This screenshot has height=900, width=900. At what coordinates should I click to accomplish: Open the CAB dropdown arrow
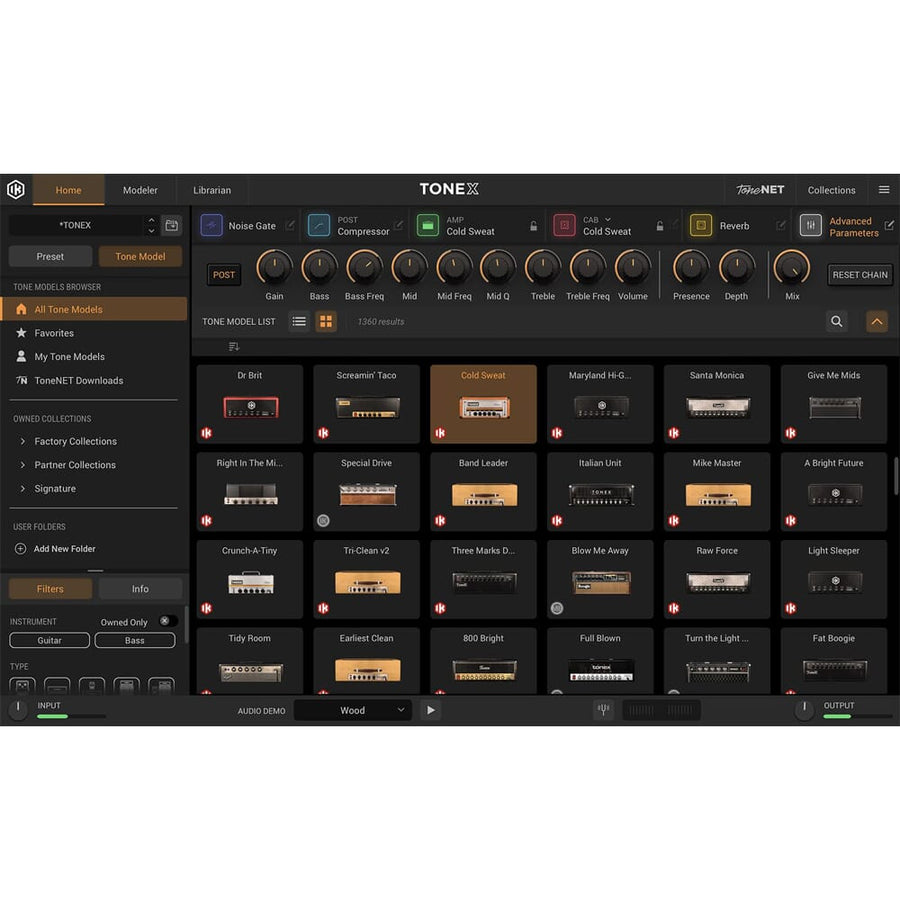tap(608, 219)
